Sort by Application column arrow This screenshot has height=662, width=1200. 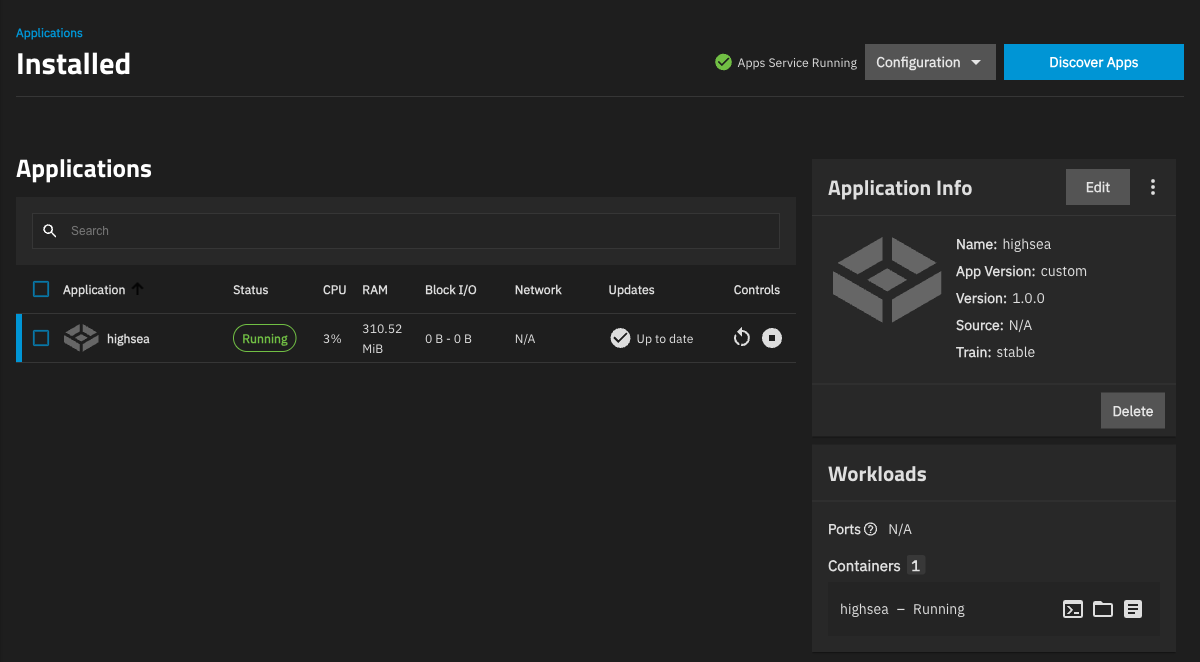point(138,289)
